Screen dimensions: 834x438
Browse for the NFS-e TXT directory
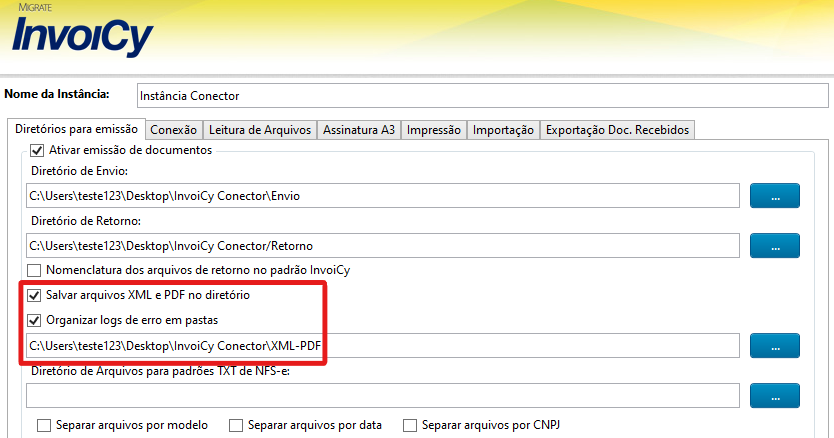pyautogui.click(x=775, y=396)
